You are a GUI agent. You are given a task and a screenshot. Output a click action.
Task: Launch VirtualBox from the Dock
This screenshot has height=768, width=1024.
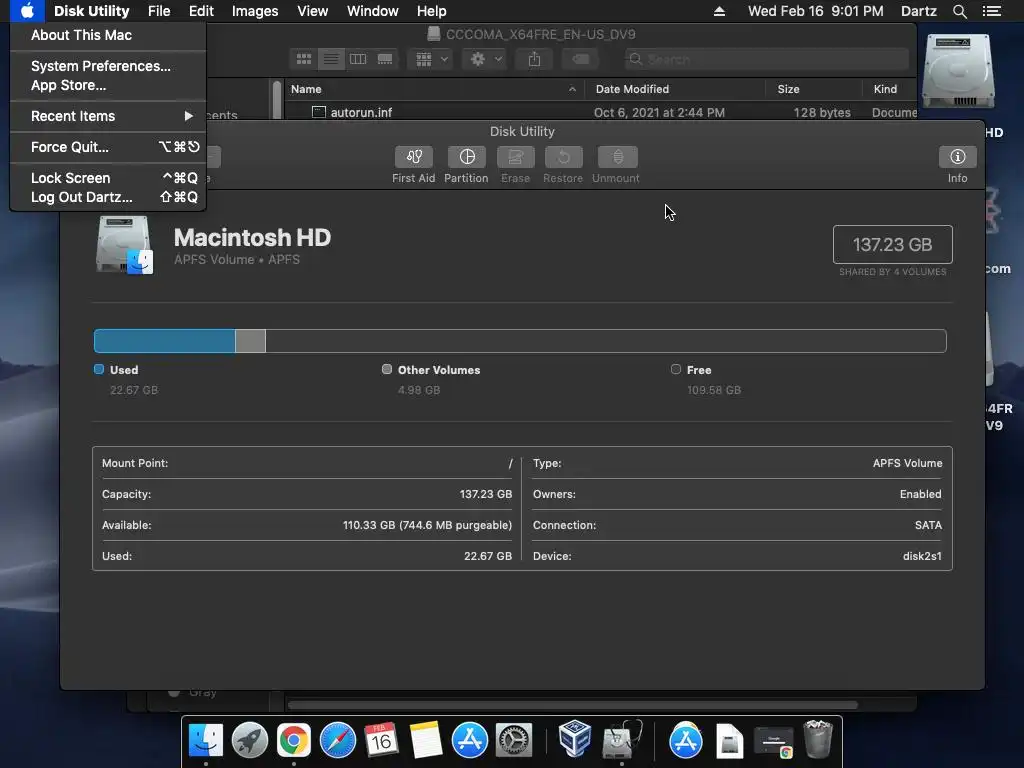click(575, 739)
